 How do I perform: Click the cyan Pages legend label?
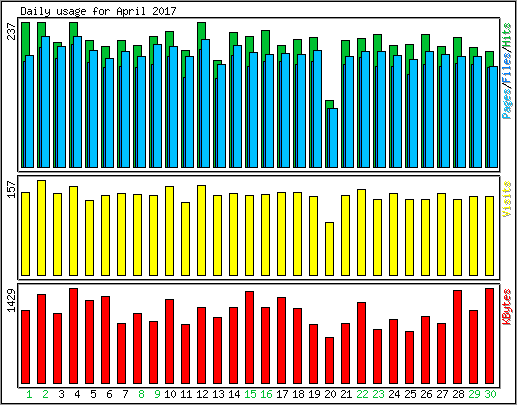tap(507, 104)
